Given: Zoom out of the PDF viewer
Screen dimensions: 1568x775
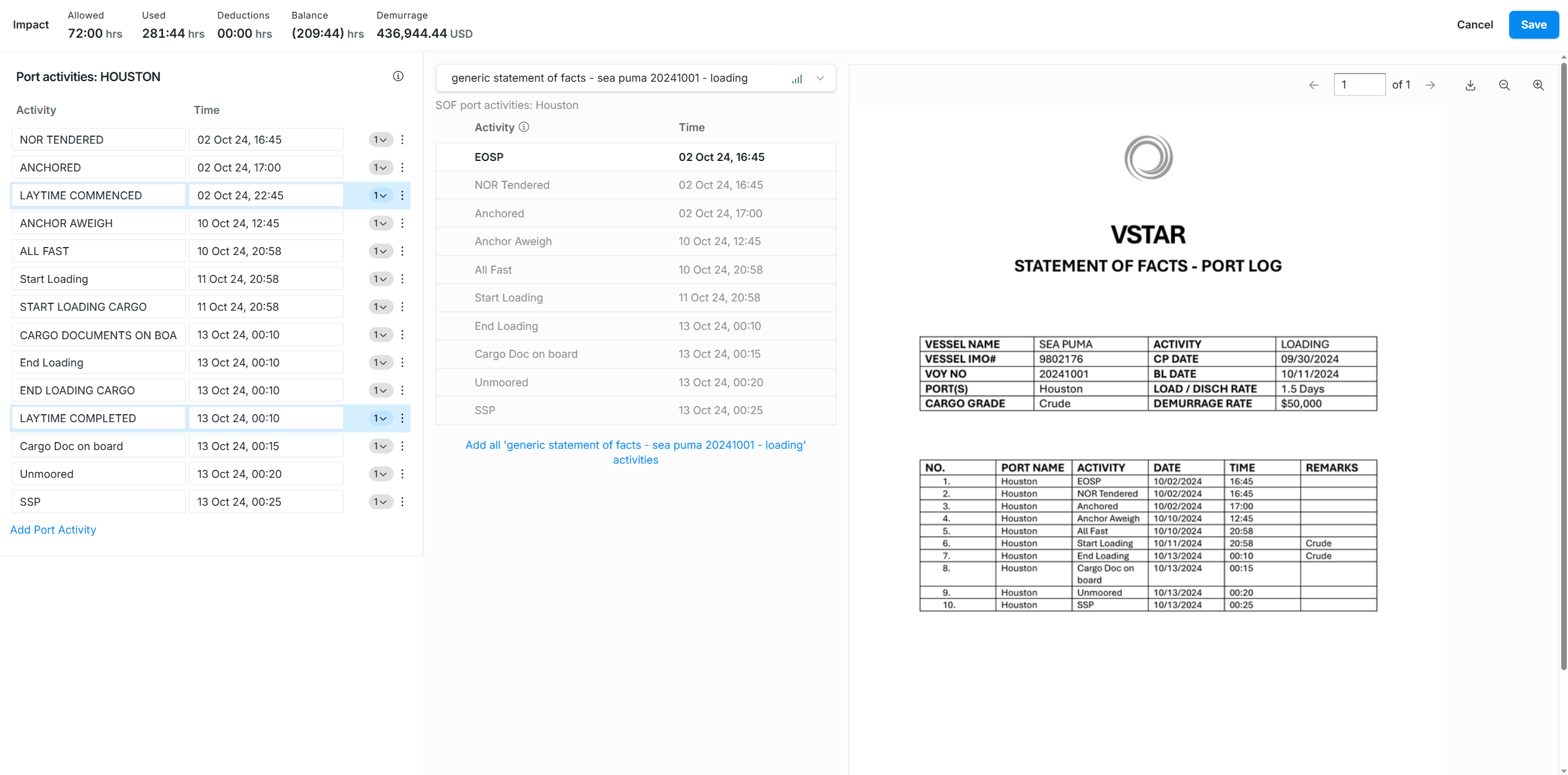Looking at the screenshot, I should click(1504, 85).
